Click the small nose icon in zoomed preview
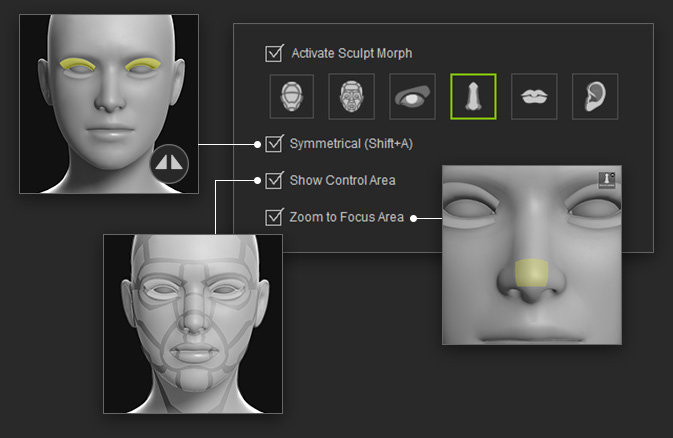This screenshot has width=673, height=438. (x=606, y=180)
